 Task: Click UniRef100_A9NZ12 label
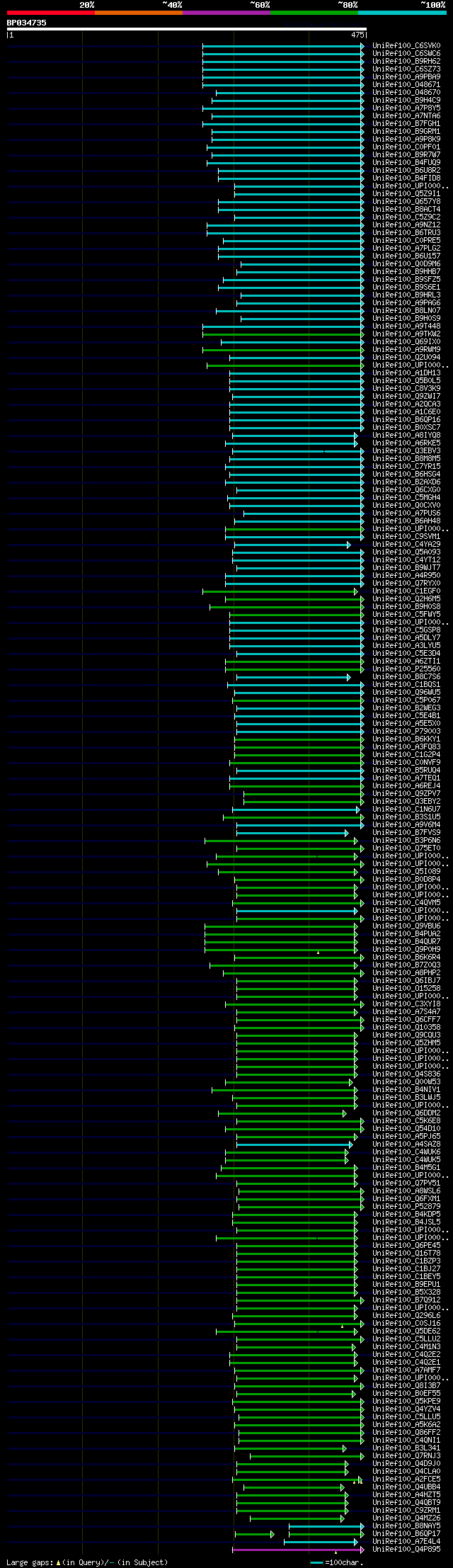(406, 225)
